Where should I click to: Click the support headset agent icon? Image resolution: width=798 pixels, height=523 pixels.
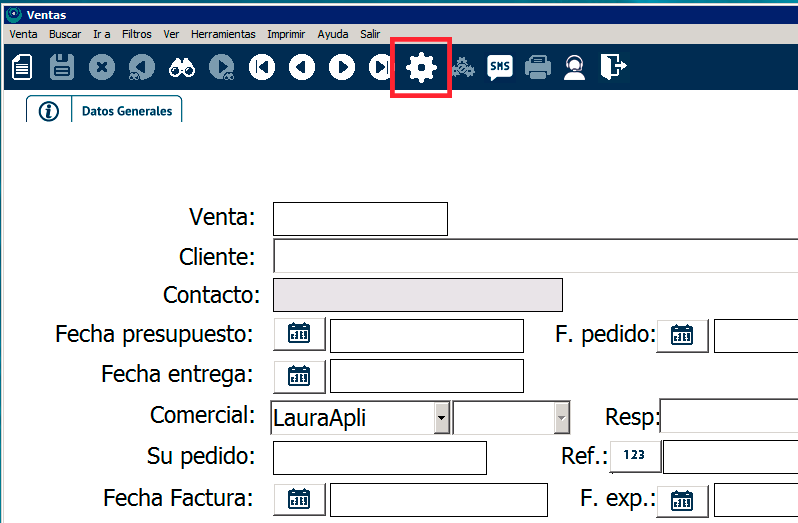(574, 67)
